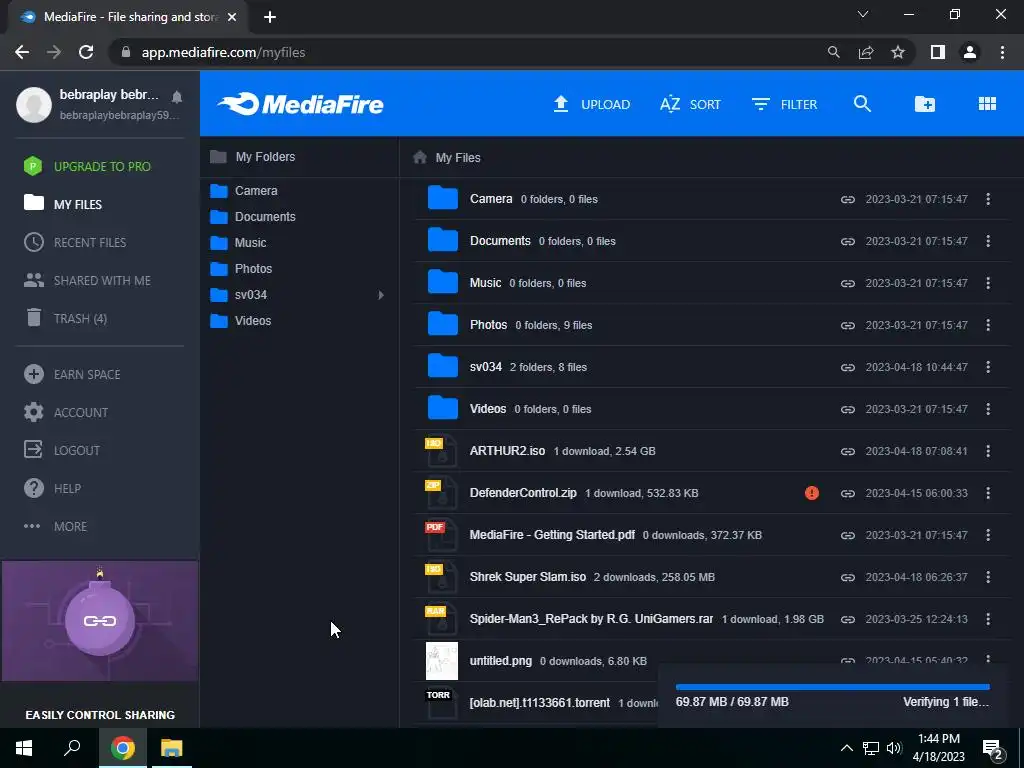
Task: Click Verifying 1 file status text
Action: [x=946, y=702]
